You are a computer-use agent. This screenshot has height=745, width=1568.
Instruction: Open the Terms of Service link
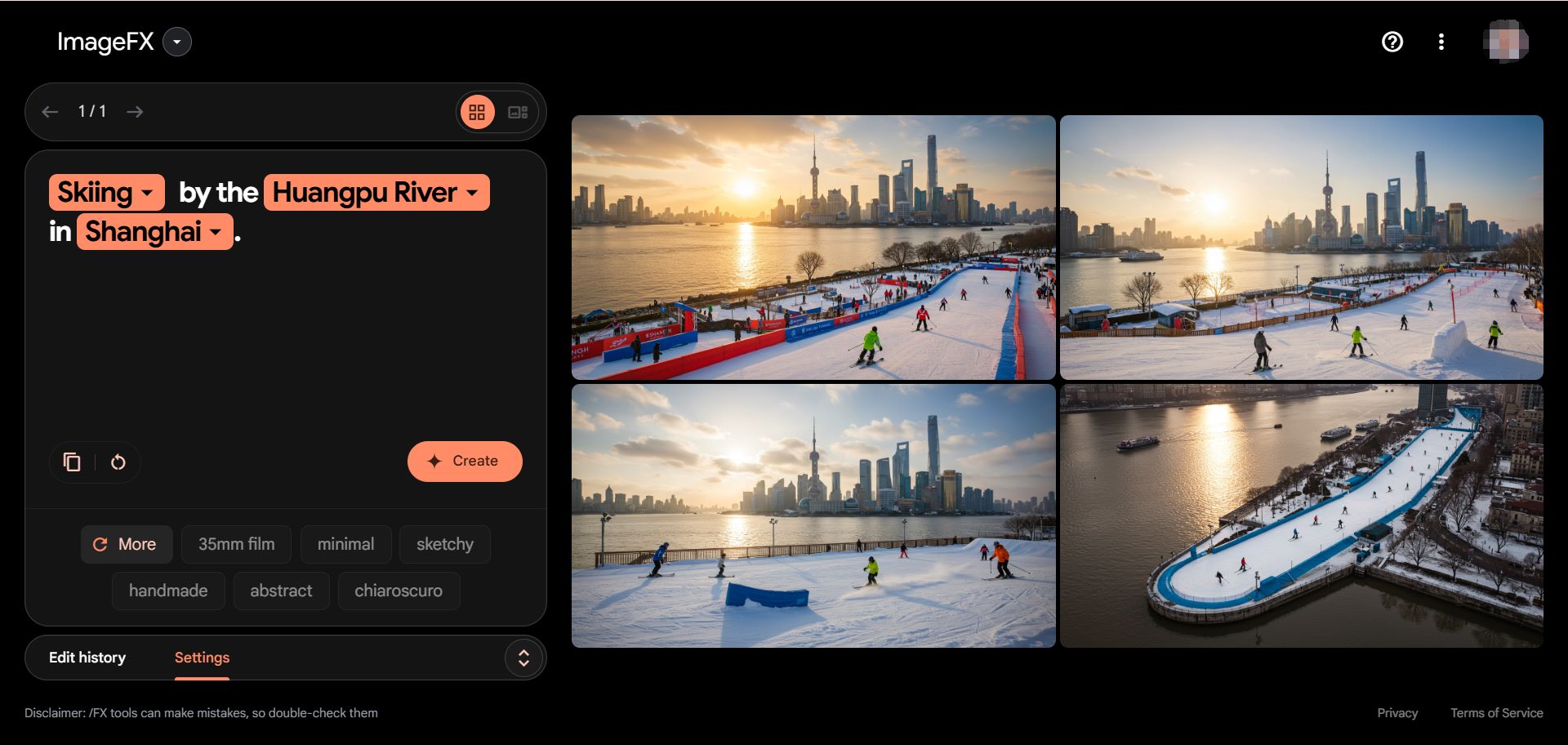pyautogui.click(x=1497, y=713)
